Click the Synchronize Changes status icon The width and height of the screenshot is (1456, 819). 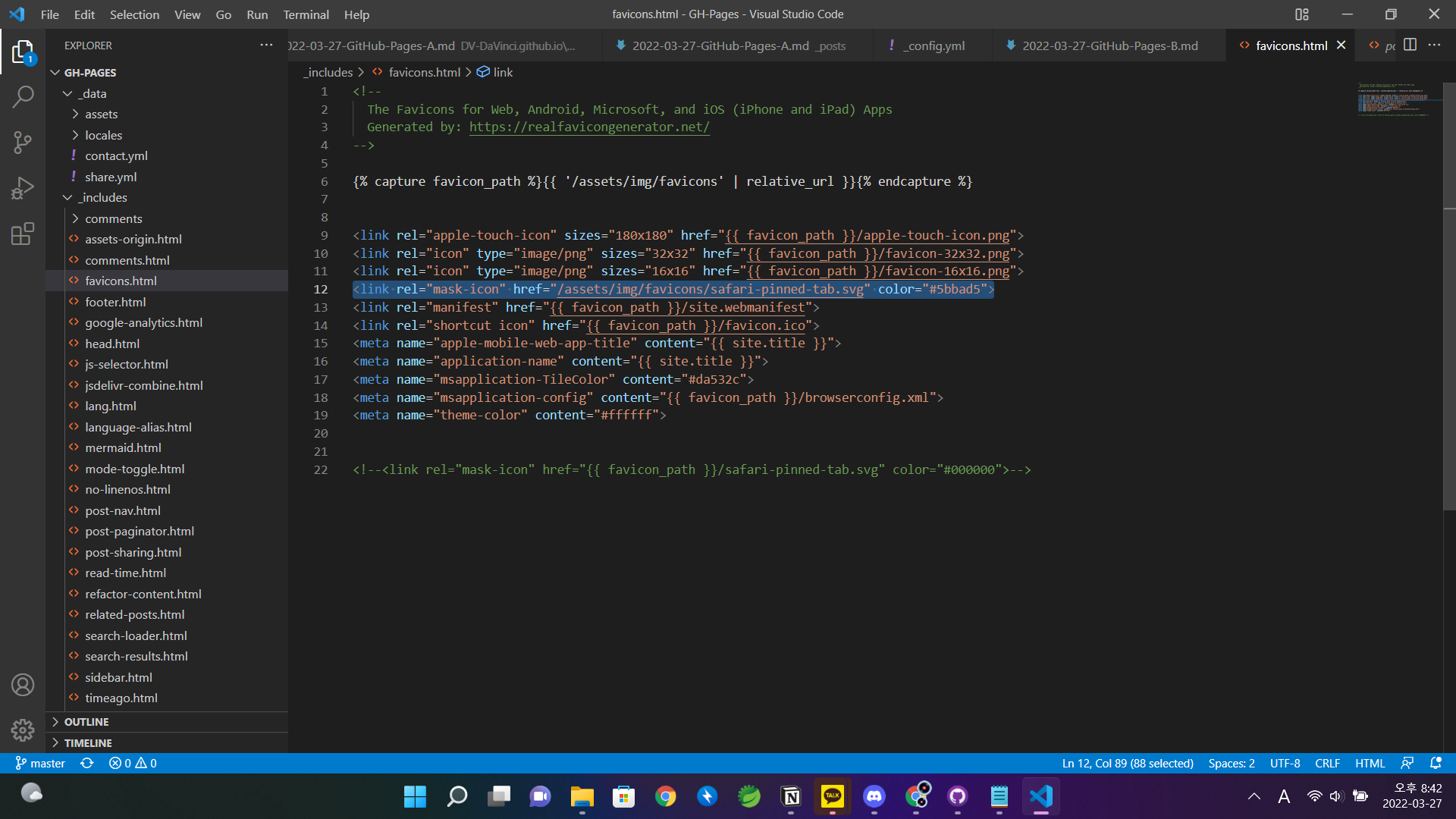point(87,763)
